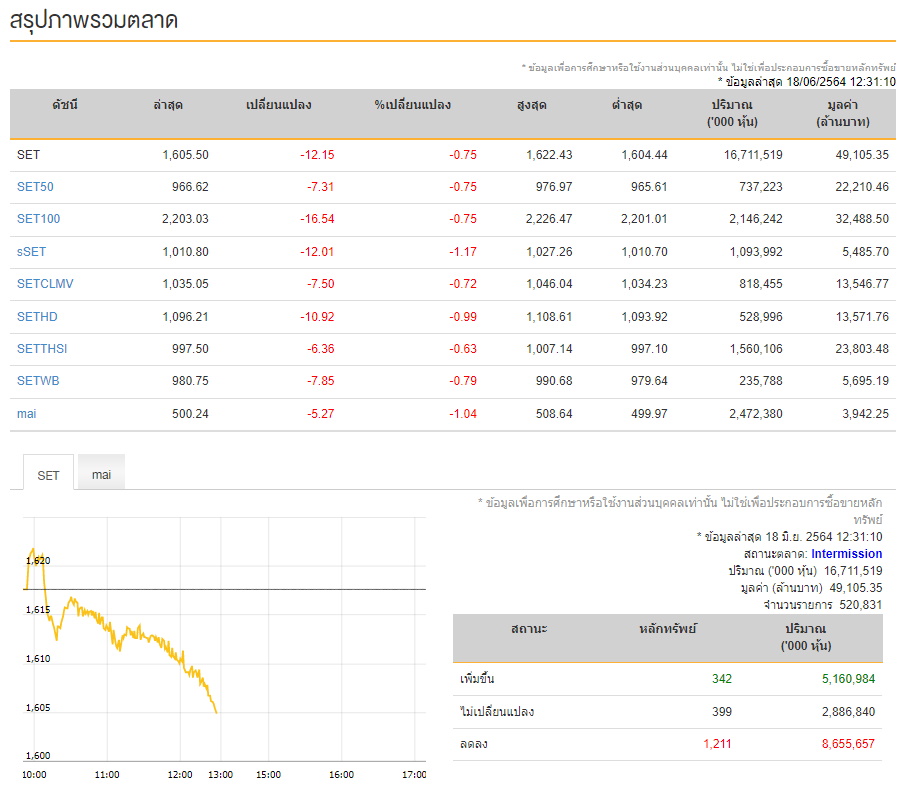Select SETHD change value -10.92
Image resolution: width=913 pixels, height=808 pixels.
click(x=317, y=317)
